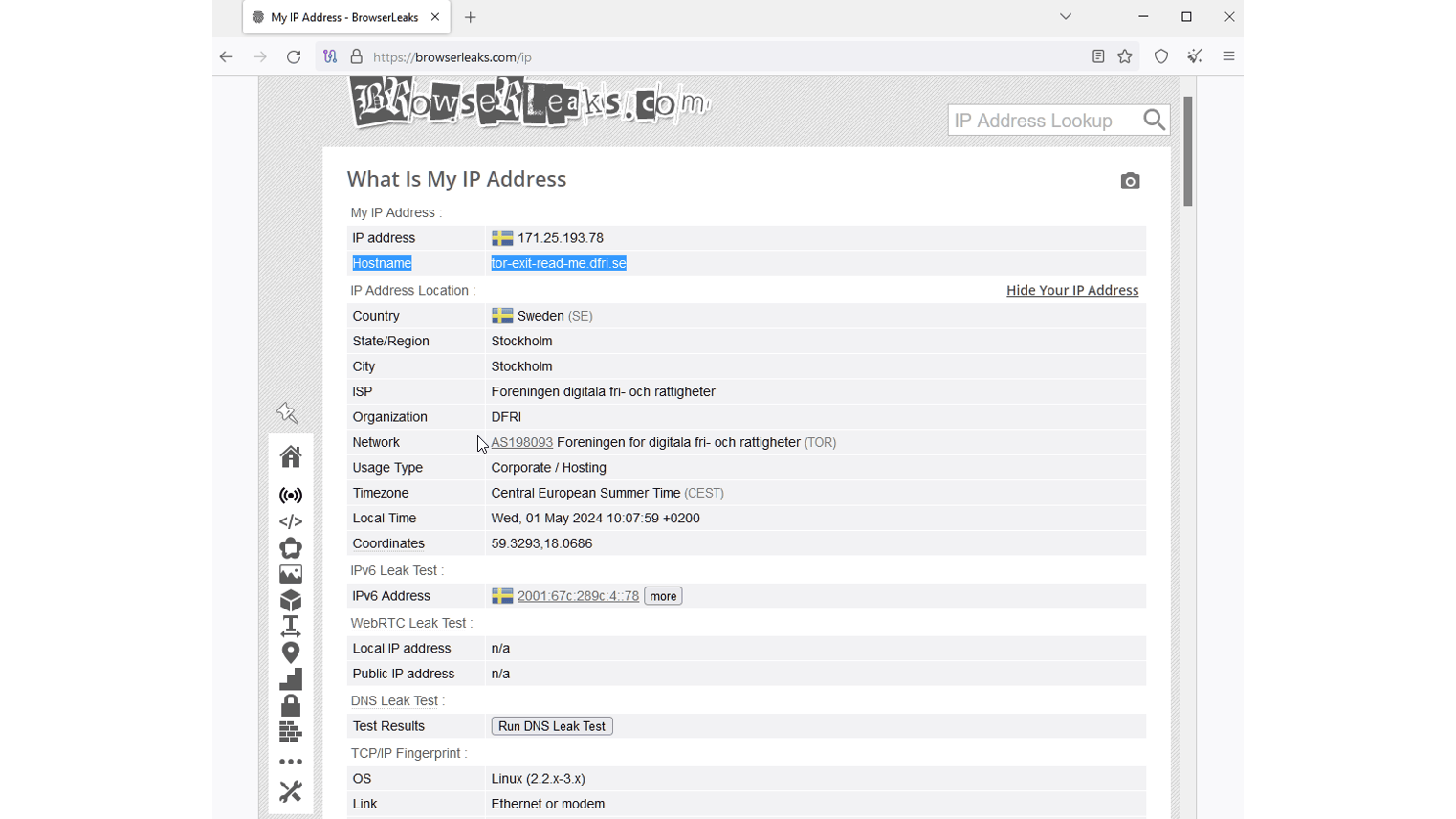Open the staircase-shaped sidebar icon
This screenshot has width=1456, height=819.
pos(291,678)
